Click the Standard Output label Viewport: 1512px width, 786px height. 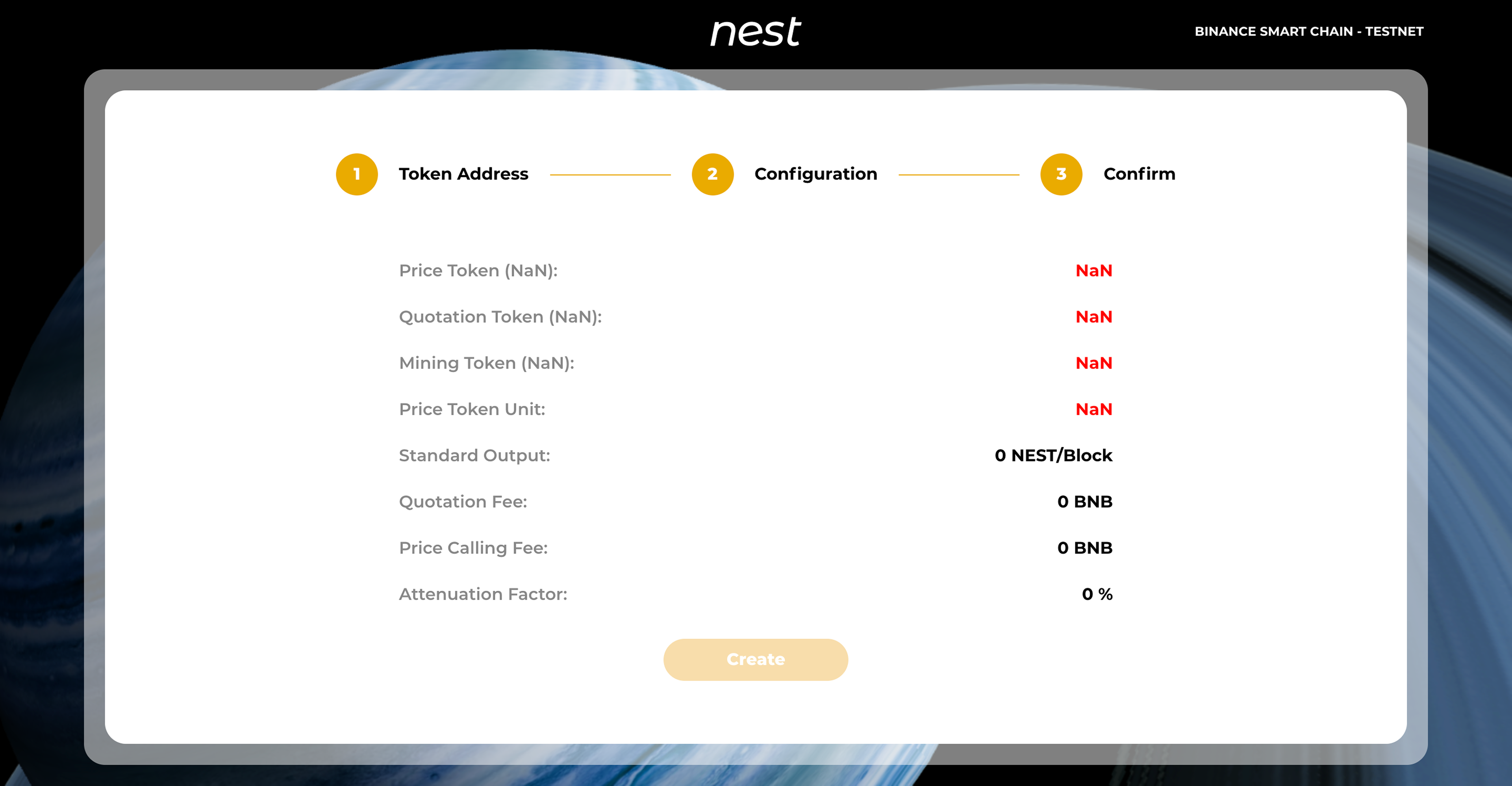tap(474, 456)
